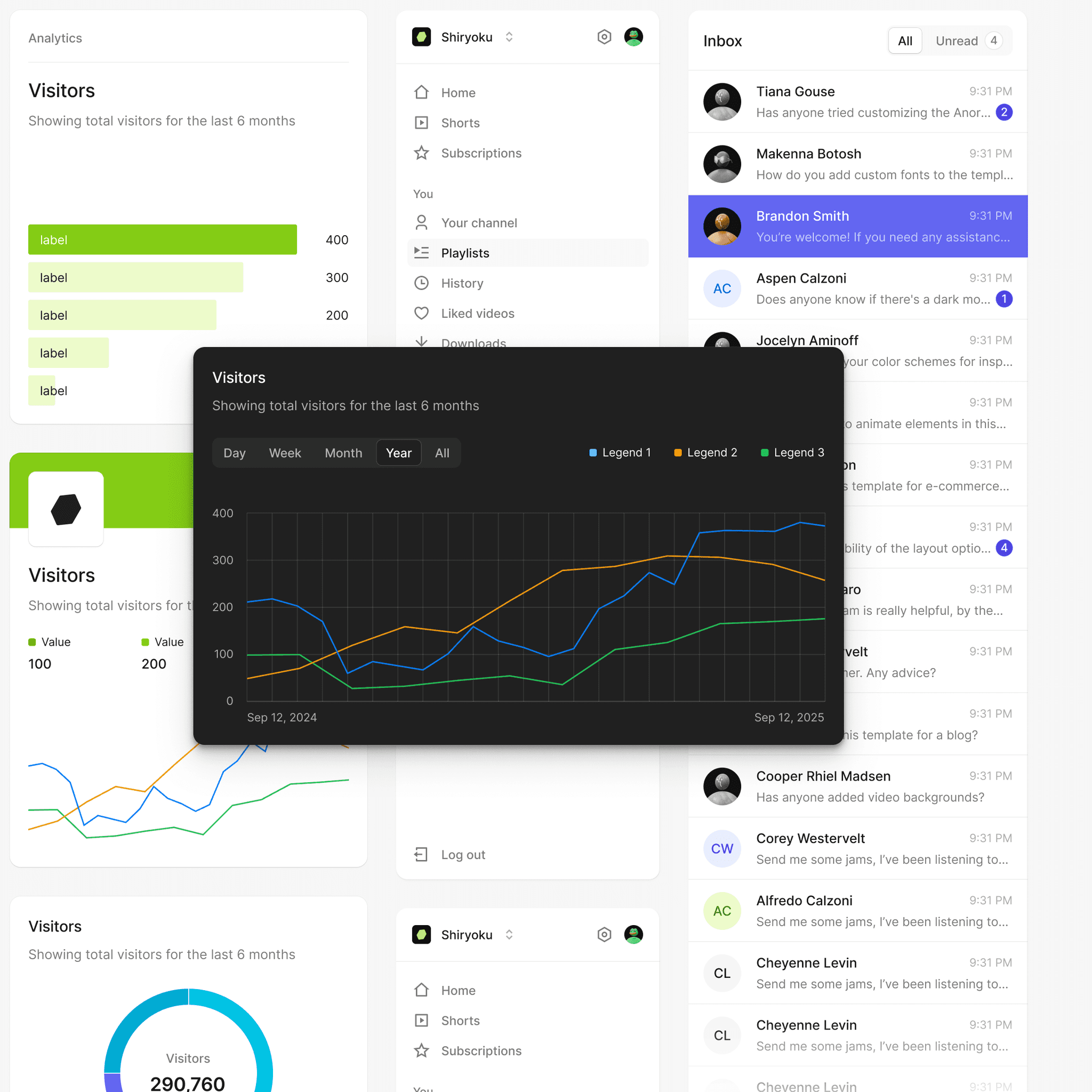
Task: Click the Week time filter button
Action: [284, 453]
